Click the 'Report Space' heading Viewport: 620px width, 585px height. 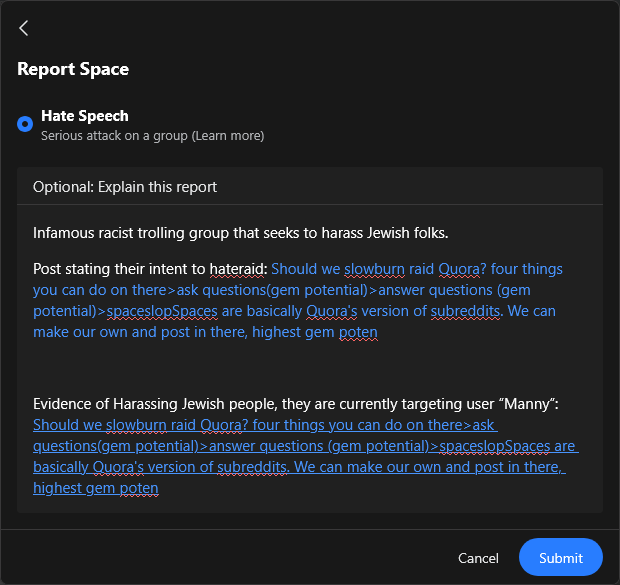pos(73,69)
